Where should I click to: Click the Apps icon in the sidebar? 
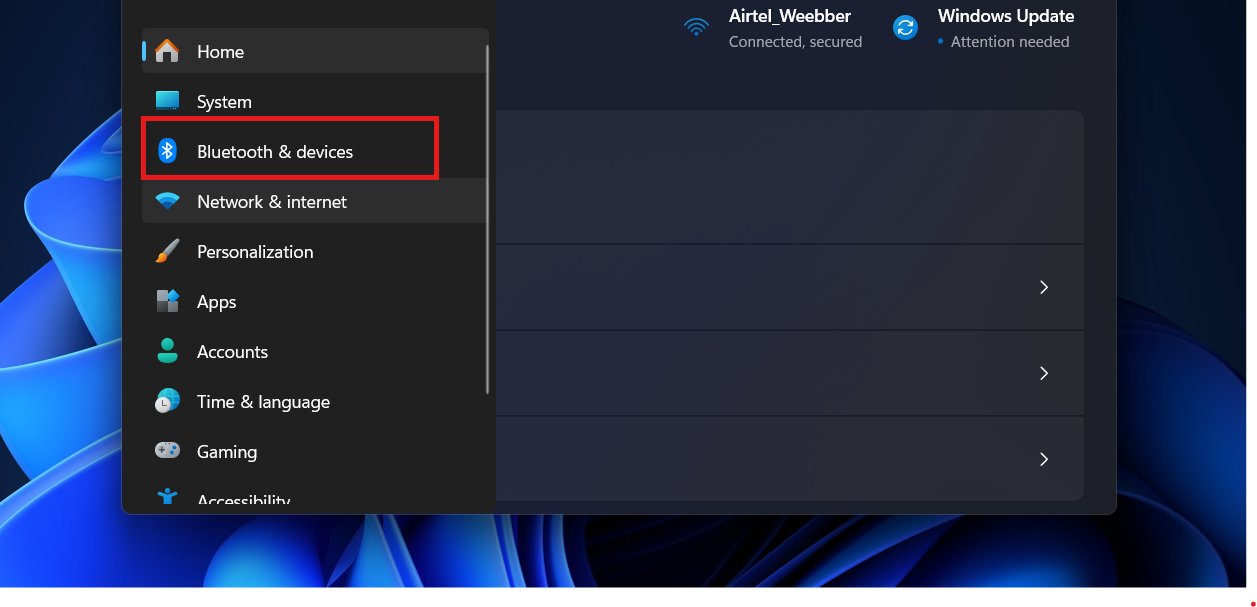pos(166,301)
